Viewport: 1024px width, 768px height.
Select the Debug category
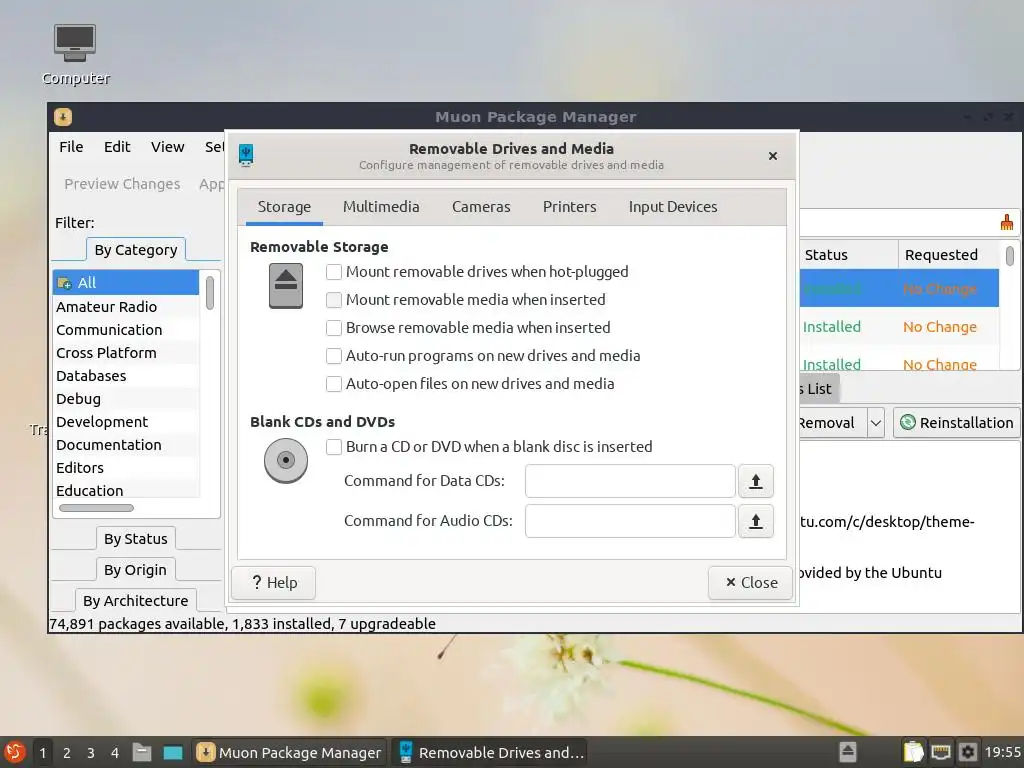(x=125, y=398)
